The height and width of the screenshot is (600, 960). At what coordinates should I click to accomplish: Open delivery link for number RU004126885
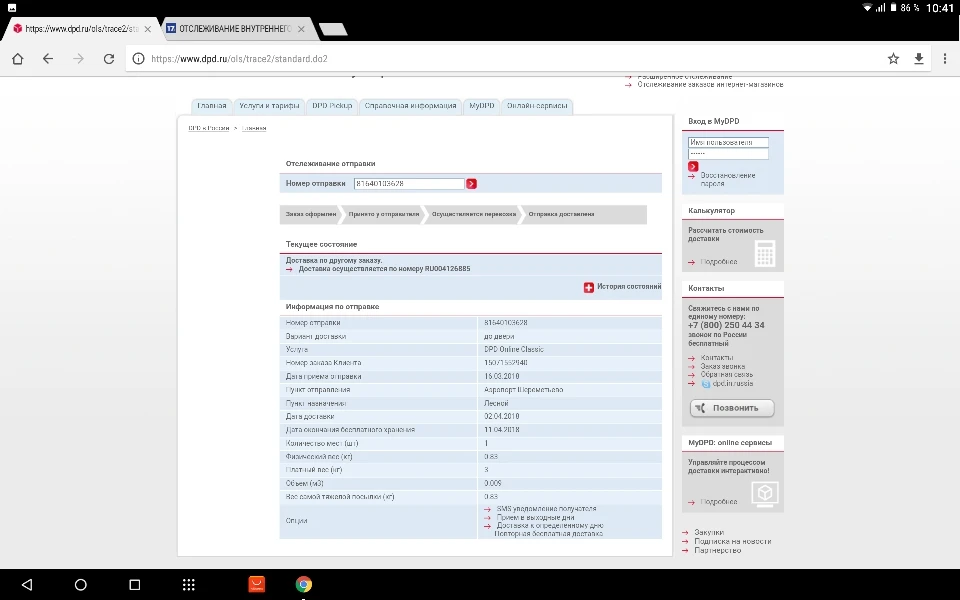point(384,269)
